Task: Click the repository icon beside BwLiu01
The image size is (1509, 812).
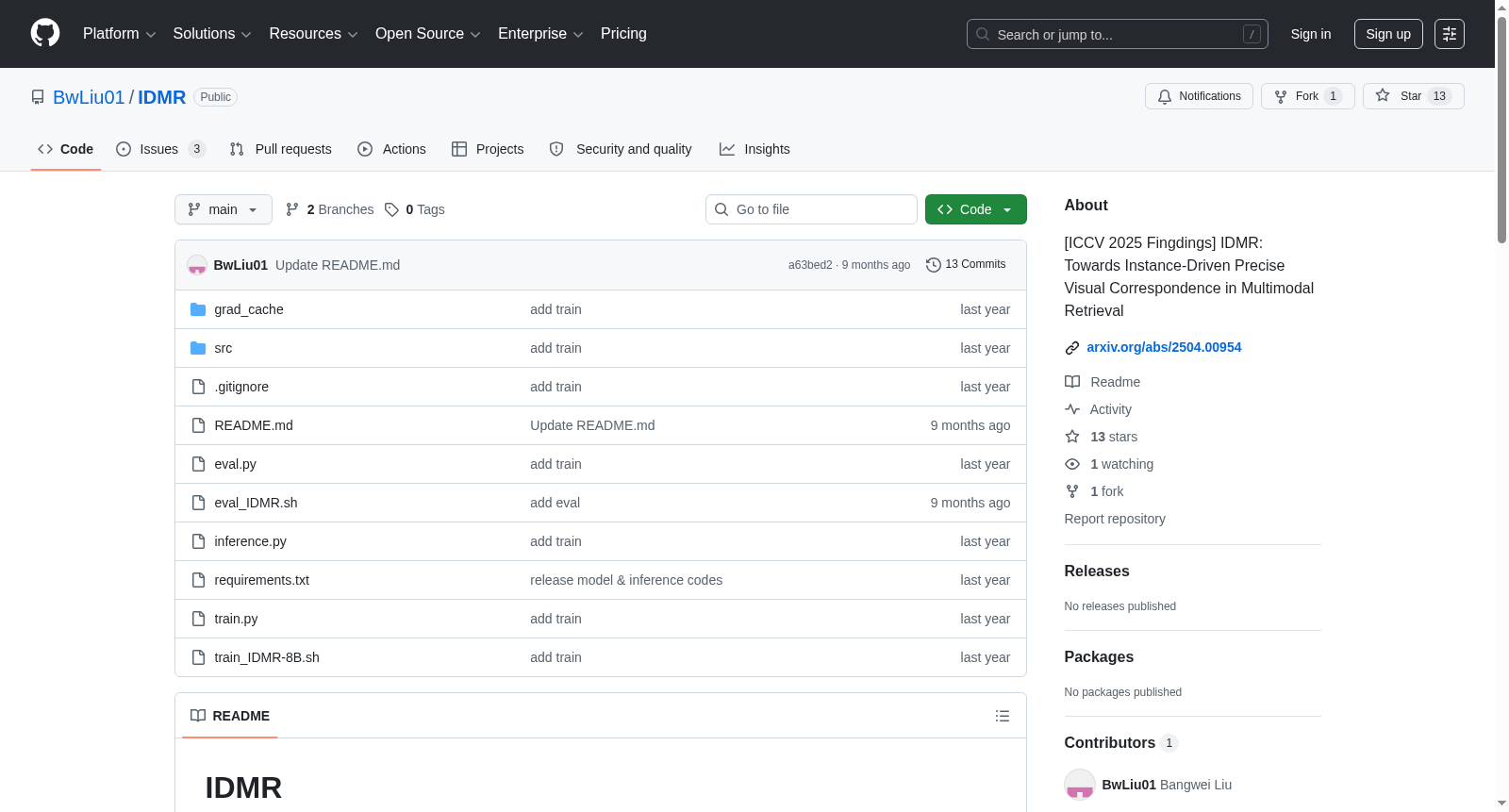Action: click(x=38, y=97)
